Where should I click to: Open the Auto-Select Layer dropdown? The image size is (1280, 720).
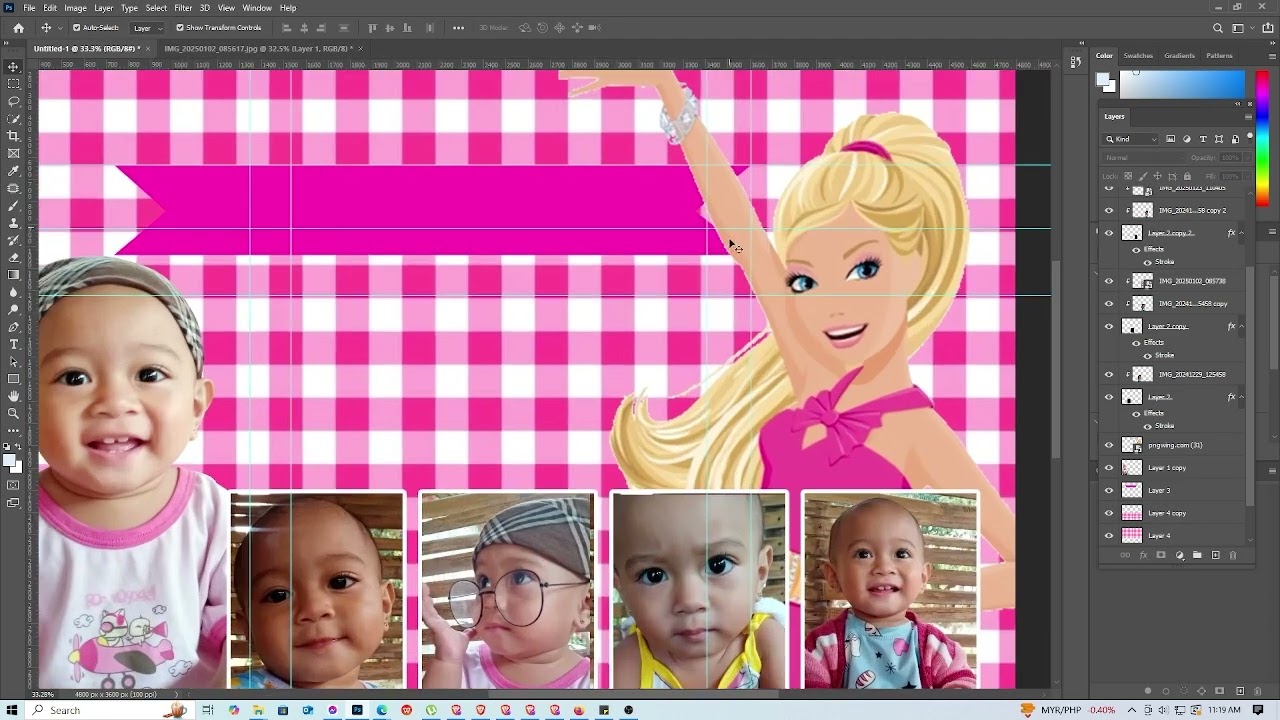(x=149, y=28)
